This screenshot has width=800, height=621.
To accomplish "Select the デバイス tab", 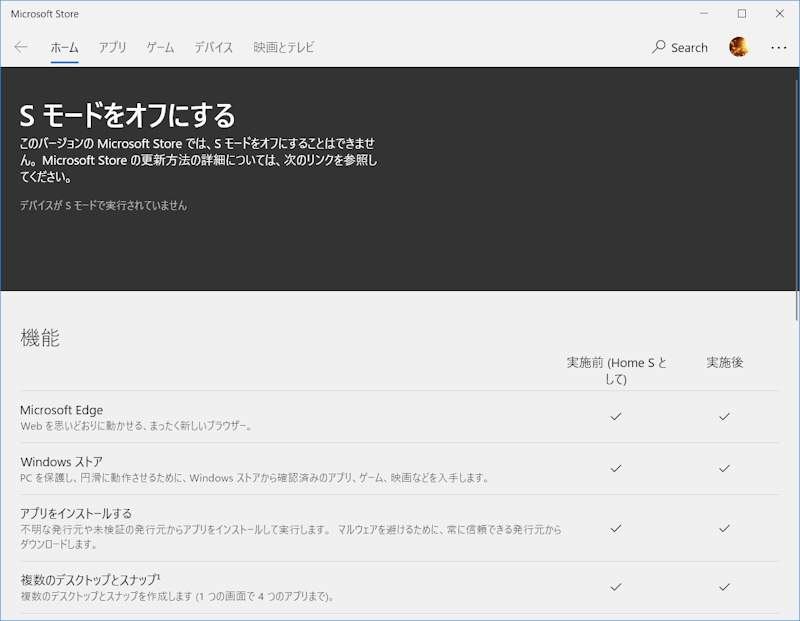I will click(213, 47).
